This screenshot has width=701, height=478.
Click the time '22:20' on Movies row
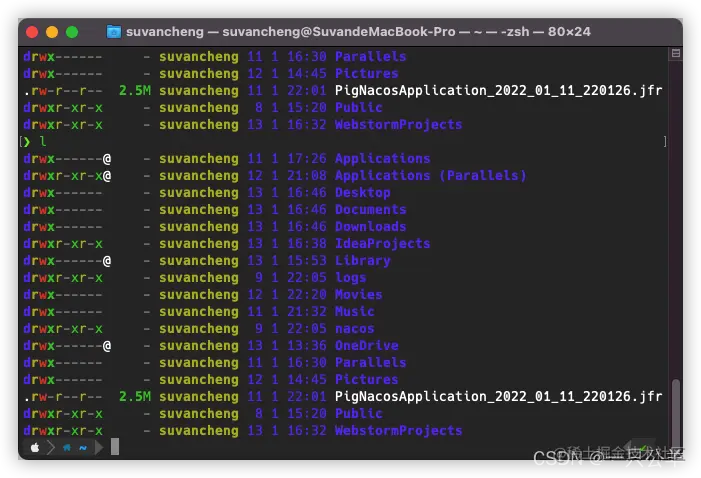[x=307, y=295]
